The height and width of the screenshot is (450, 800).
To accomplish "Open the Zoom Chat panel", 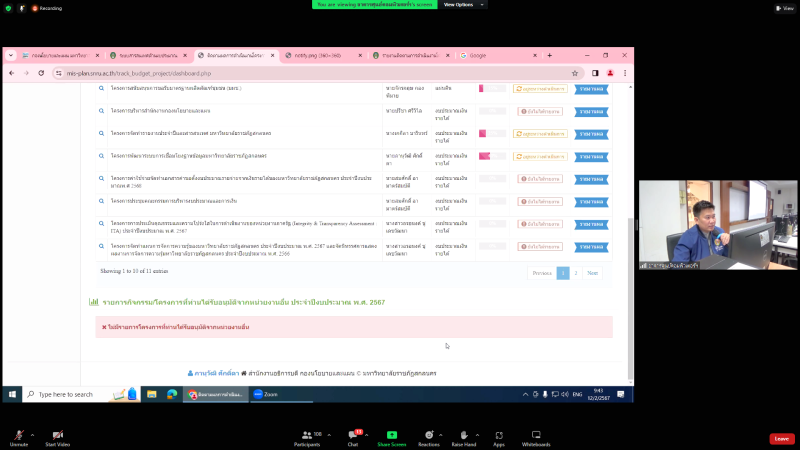I will tap(352, 435).
